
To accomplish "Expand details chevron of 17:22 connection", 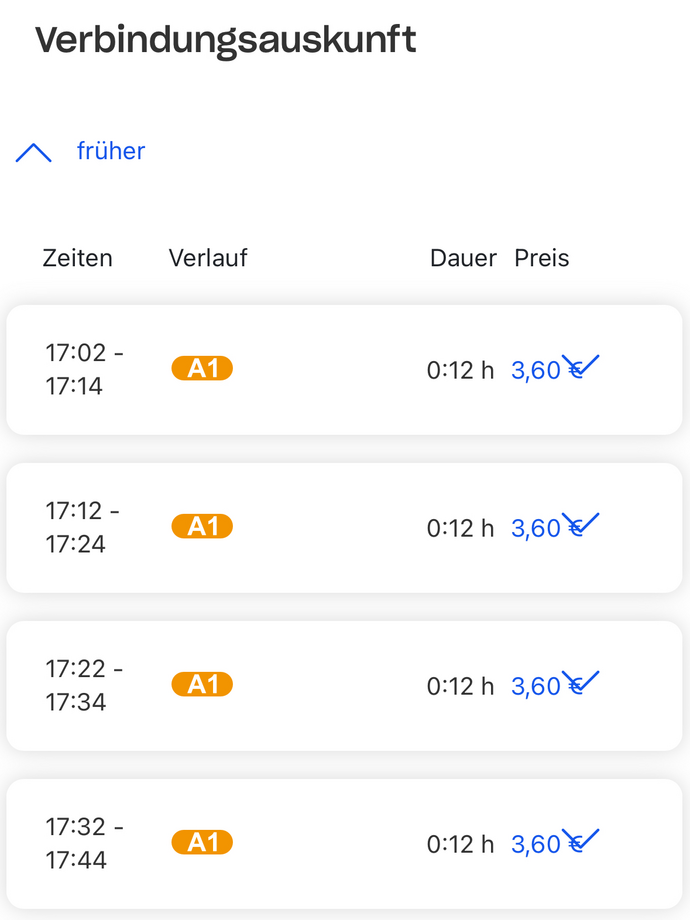I will 581,680.
